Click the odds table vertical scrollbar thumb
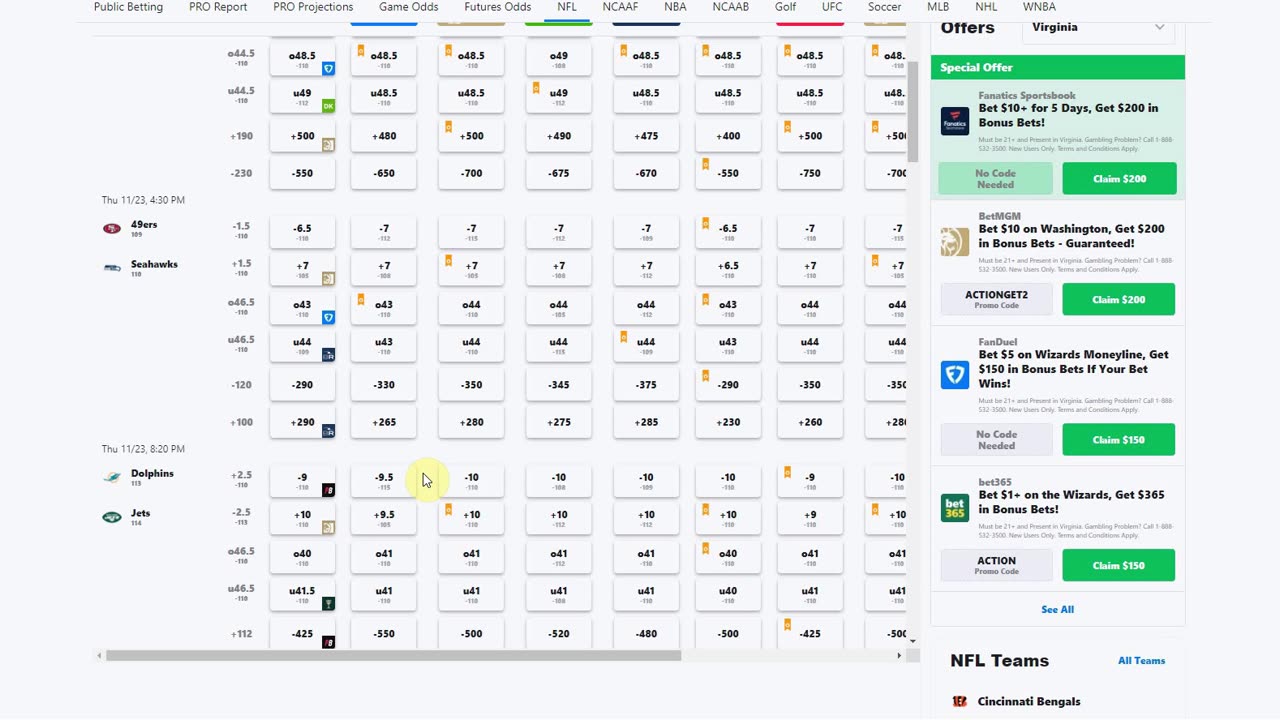 [x=913, y=110]
